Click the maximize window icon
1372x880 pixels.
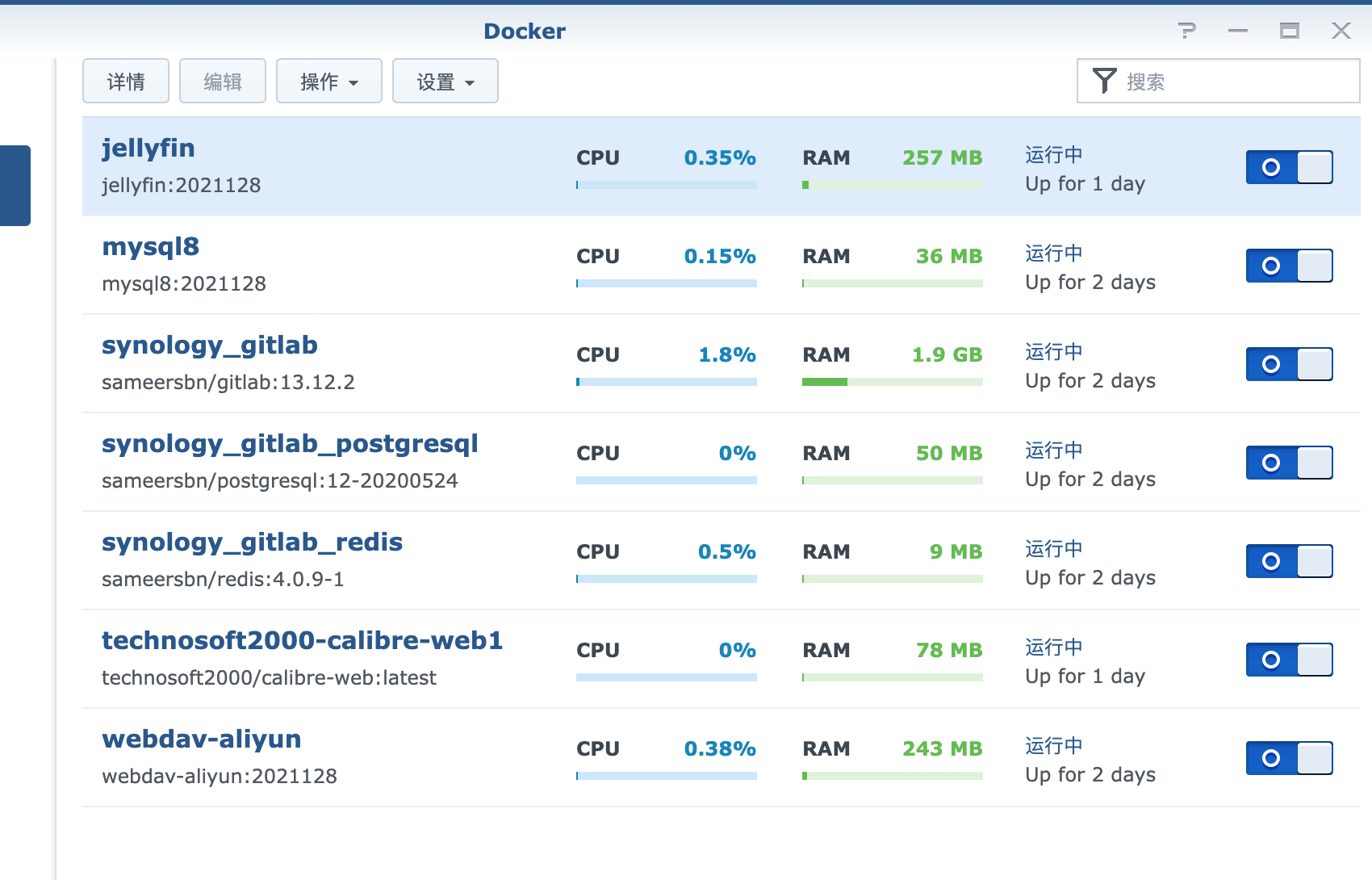[1289, 31]
